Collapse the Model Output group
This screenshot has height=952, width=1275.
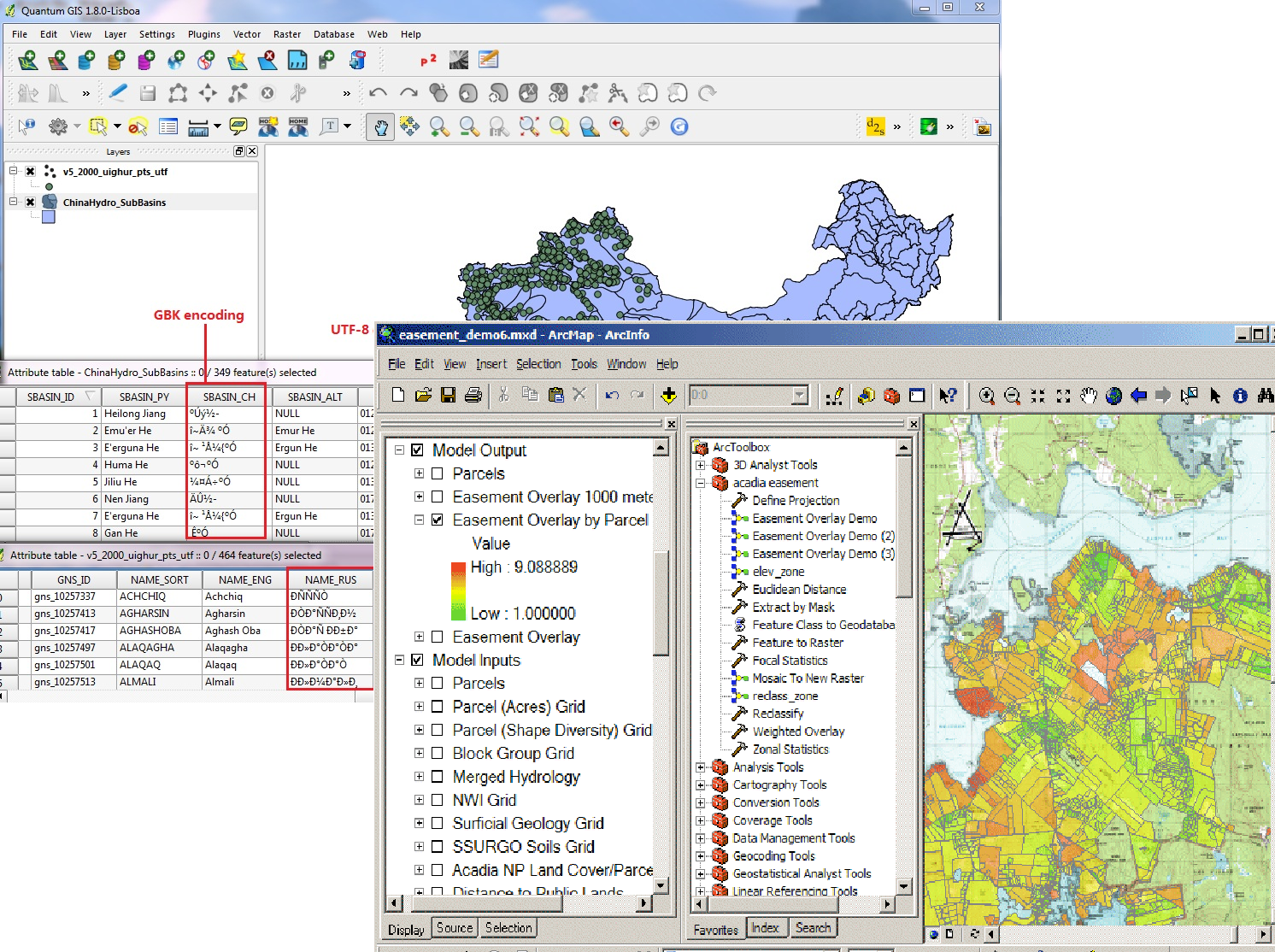point(399,450)
